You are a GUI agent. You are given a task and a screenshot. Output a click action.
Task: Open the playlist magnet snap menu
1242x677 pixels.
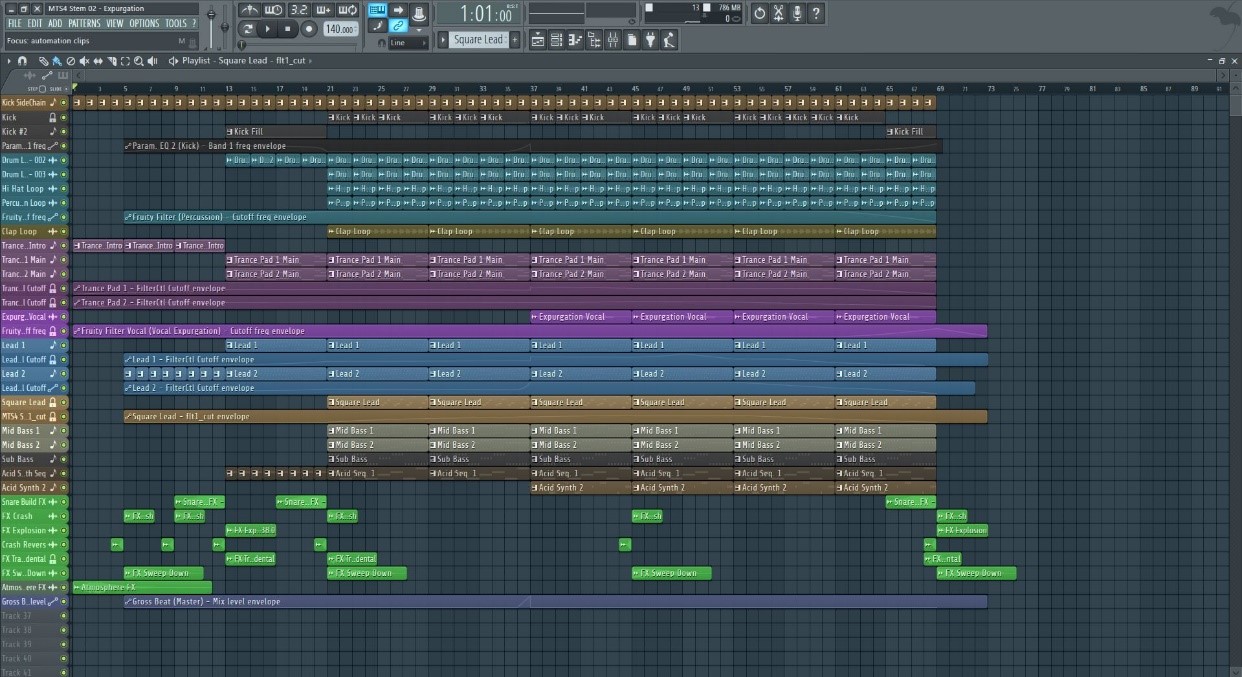(22, 61)
